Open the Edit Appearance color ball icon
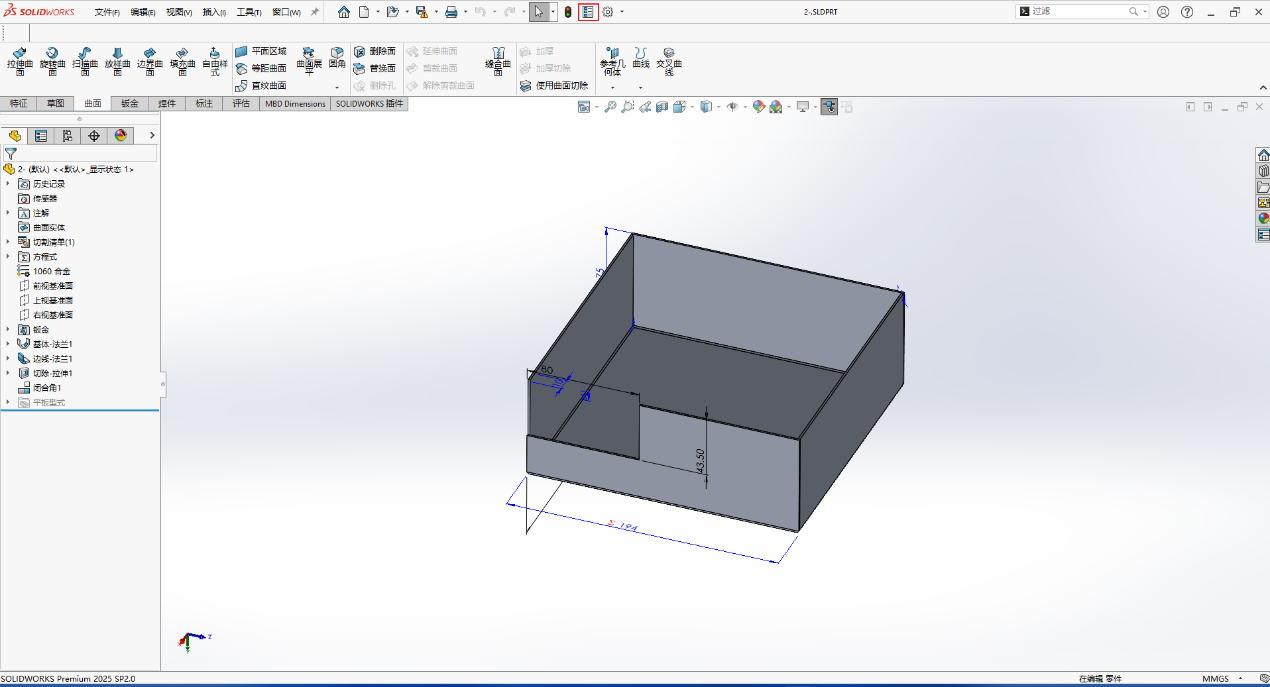This screenshot has height=687, width=1270. (x=759, y=107)
